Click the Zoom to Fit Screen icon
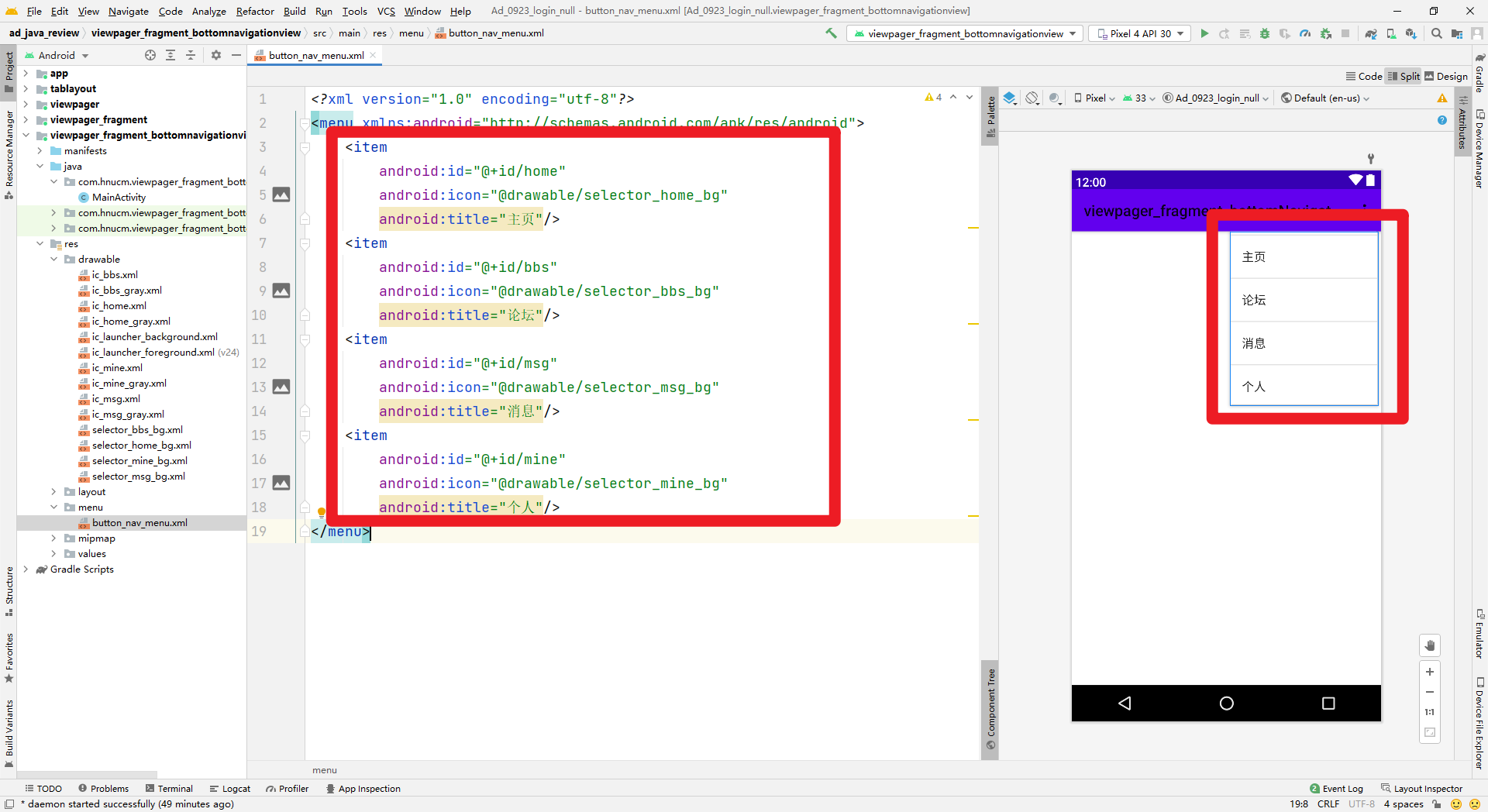 point(1430,732)
